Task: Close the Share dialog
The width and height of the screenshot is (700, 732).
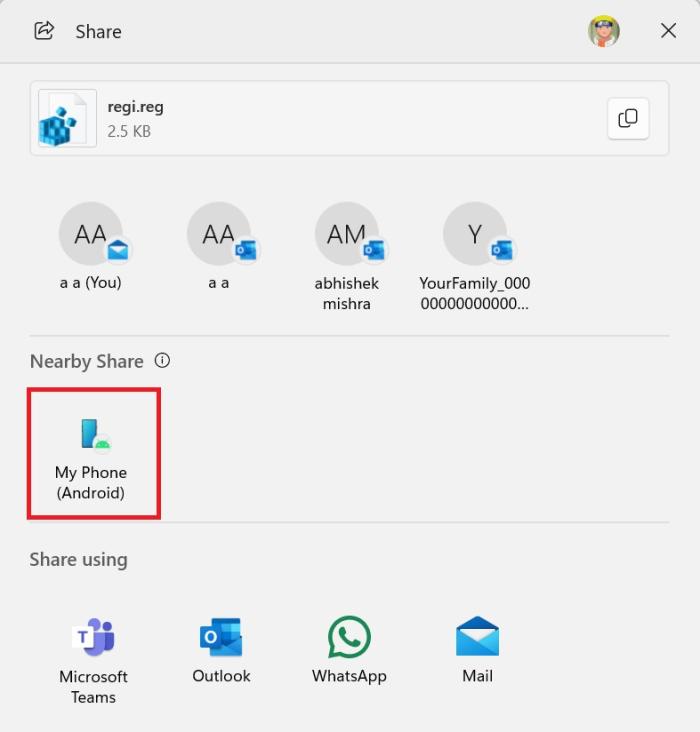Action: point(669,31)
